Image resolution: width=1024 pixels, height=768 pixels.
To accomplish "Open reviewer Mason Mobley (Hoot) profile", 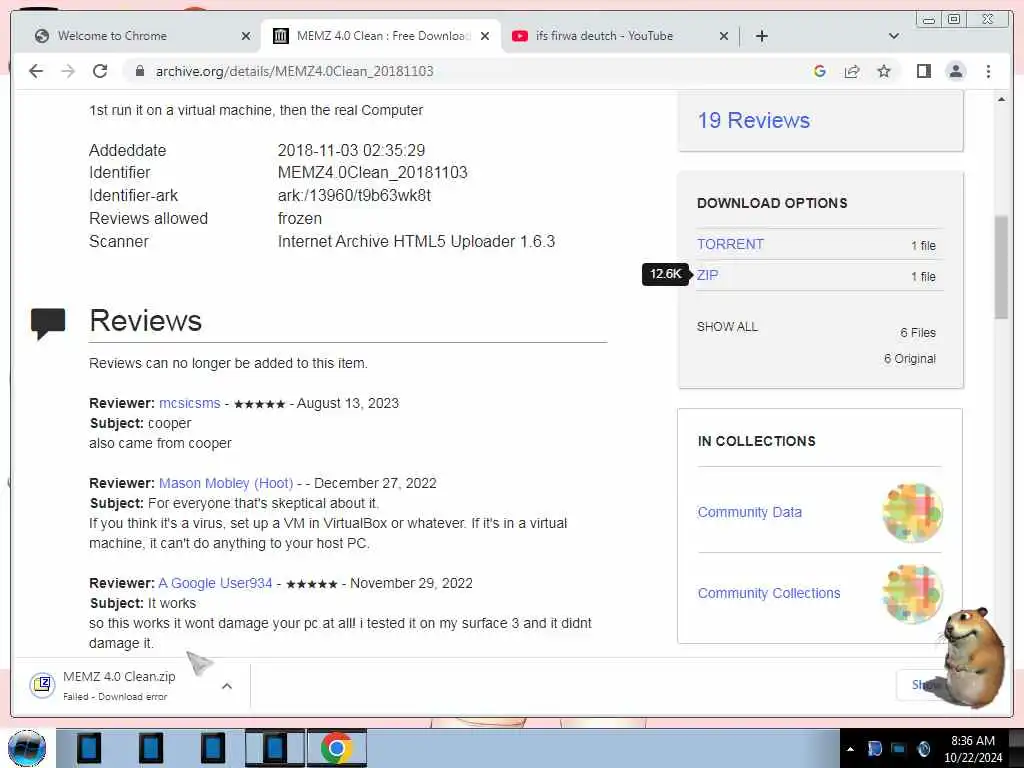I will pos(226,483).
